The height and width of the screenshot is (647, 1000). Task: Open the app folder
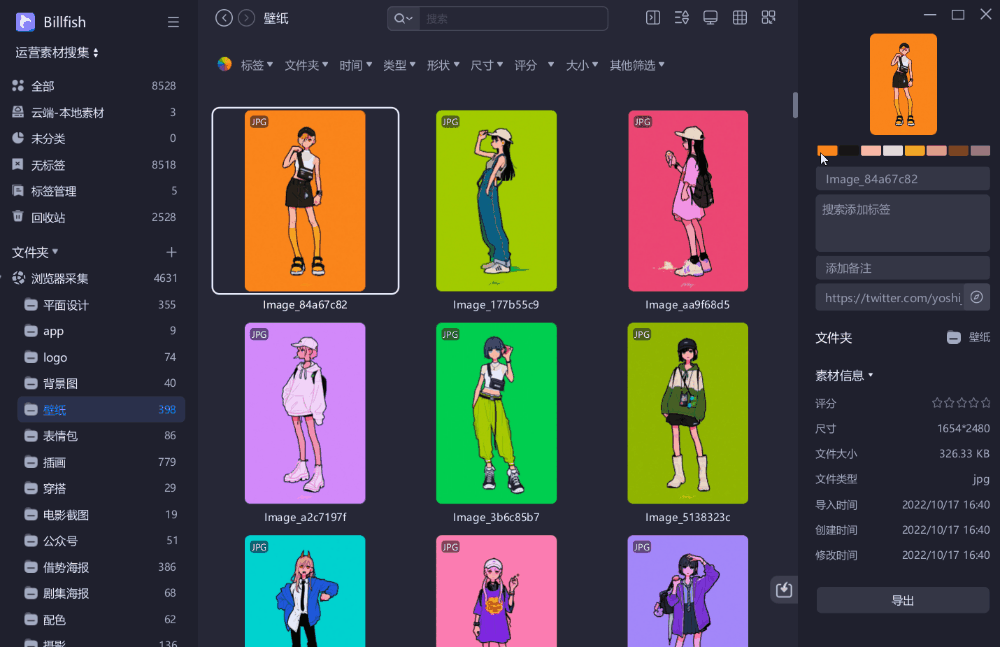coord(101,331)
